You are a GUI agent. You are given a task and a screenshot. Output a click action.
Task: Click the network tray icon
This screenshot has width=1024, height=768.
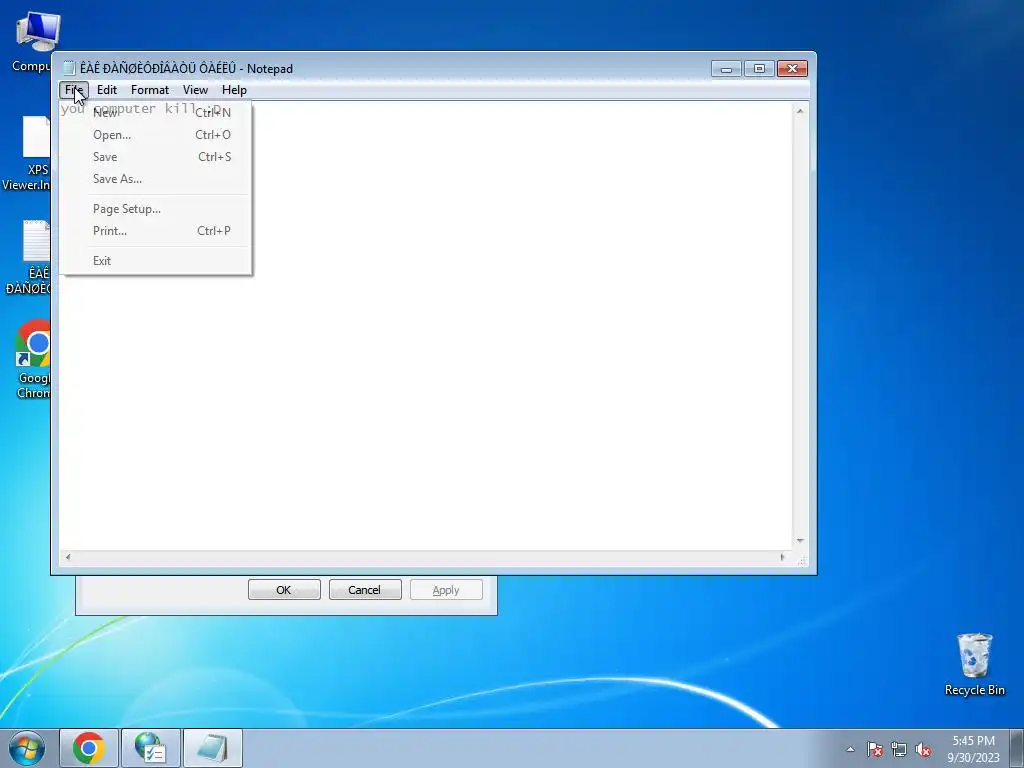pyautogui.click(x=899, y=749)
